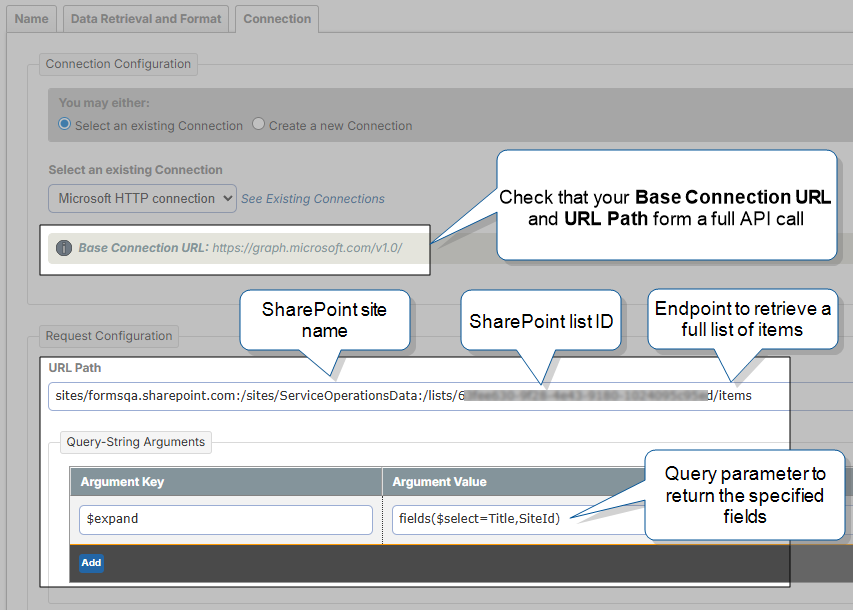Open the See Existing Connections link
The height and width of the screenshot is (610, 853).
click(x=312, y=199)
